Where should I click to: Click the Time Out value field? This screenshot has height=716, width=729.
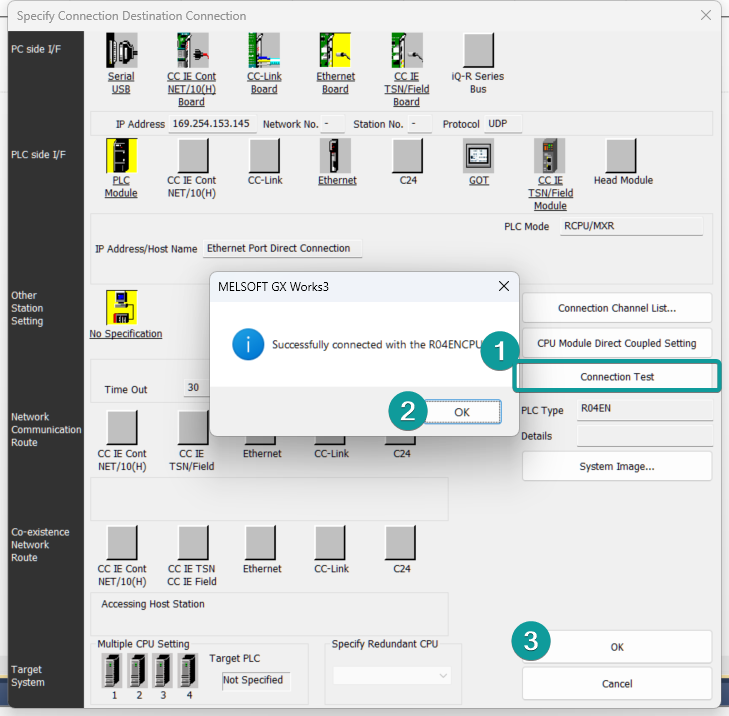pyautogui.click(x=196, y=388)
